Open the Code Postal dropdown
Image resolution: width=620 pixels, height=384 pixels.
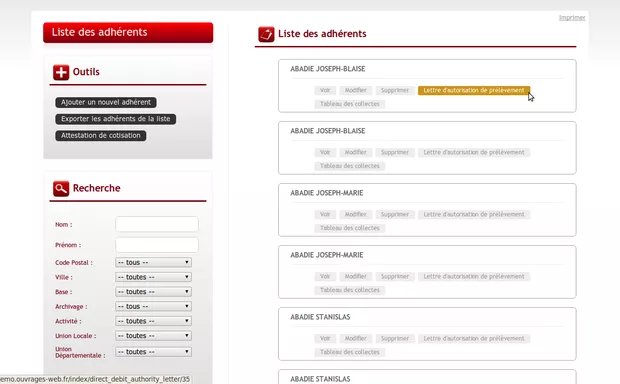click(x=153, y=262)
